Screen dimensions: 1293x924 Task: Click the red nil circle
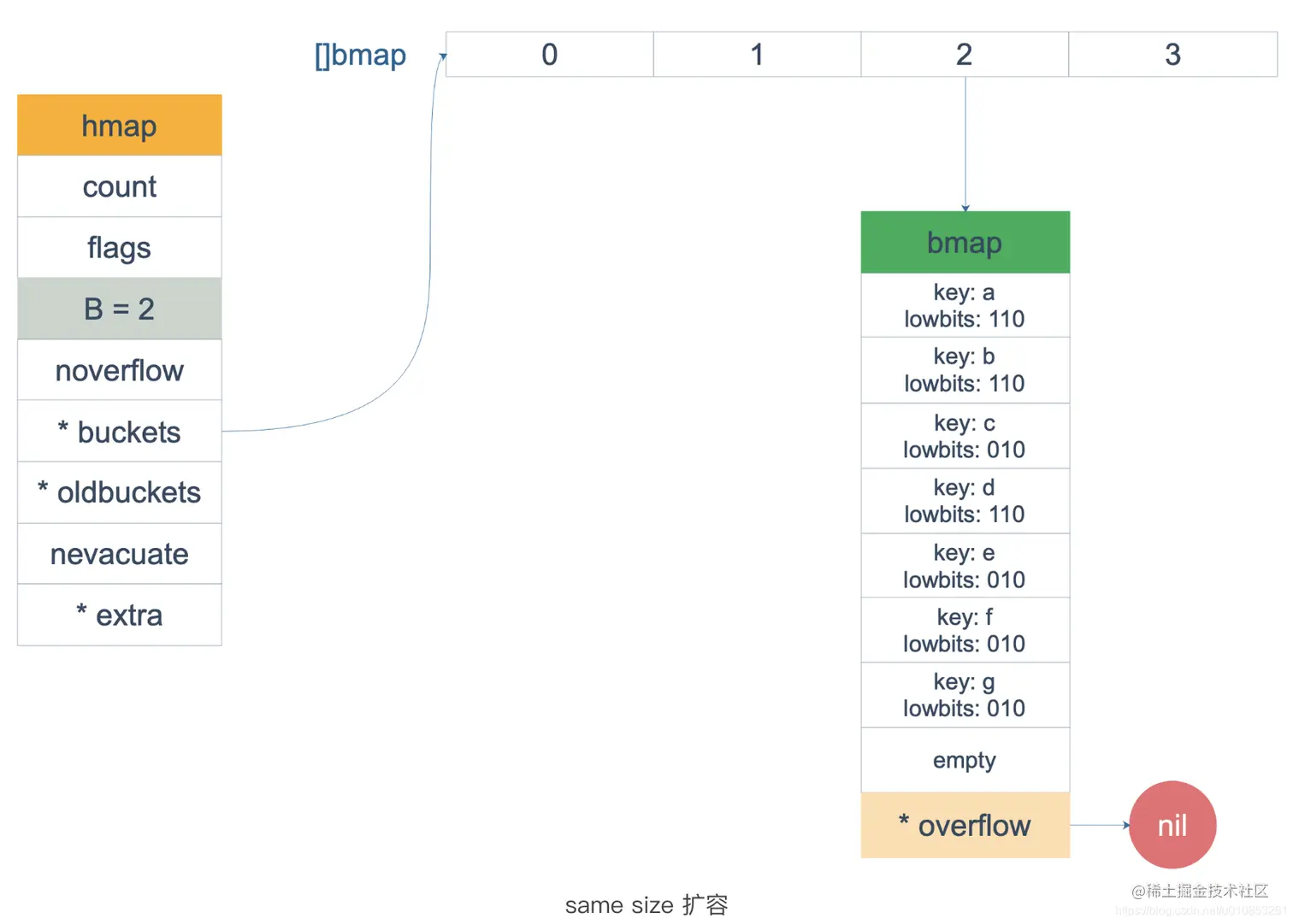(x=1172, y=825)
